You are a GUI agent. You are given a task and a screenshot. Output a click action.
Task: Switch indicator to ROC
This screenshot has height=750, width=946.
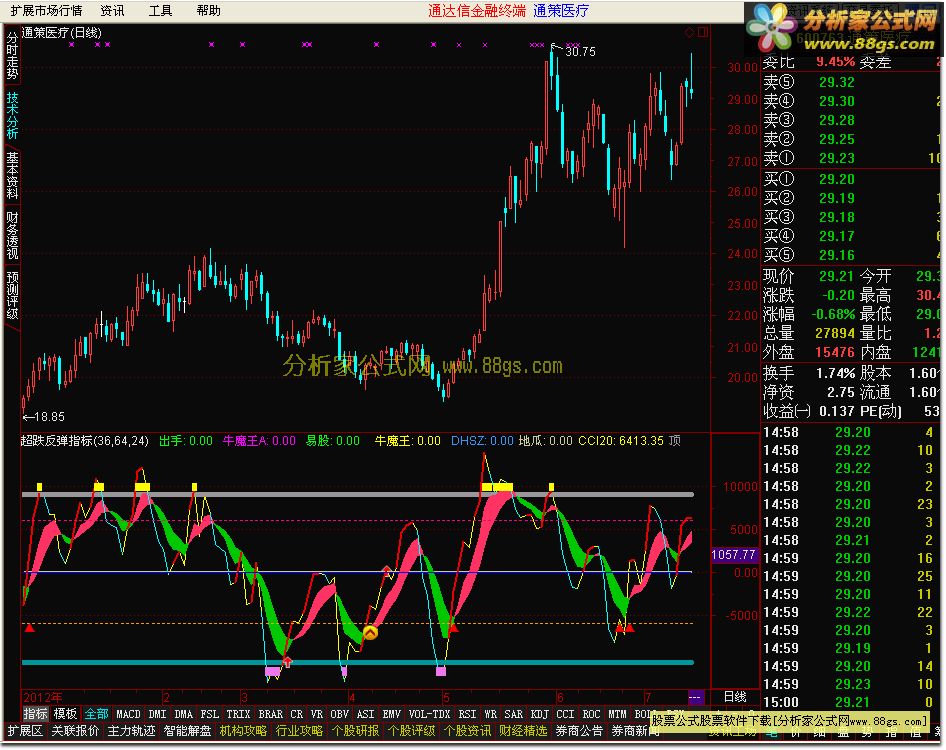[591, 714]
